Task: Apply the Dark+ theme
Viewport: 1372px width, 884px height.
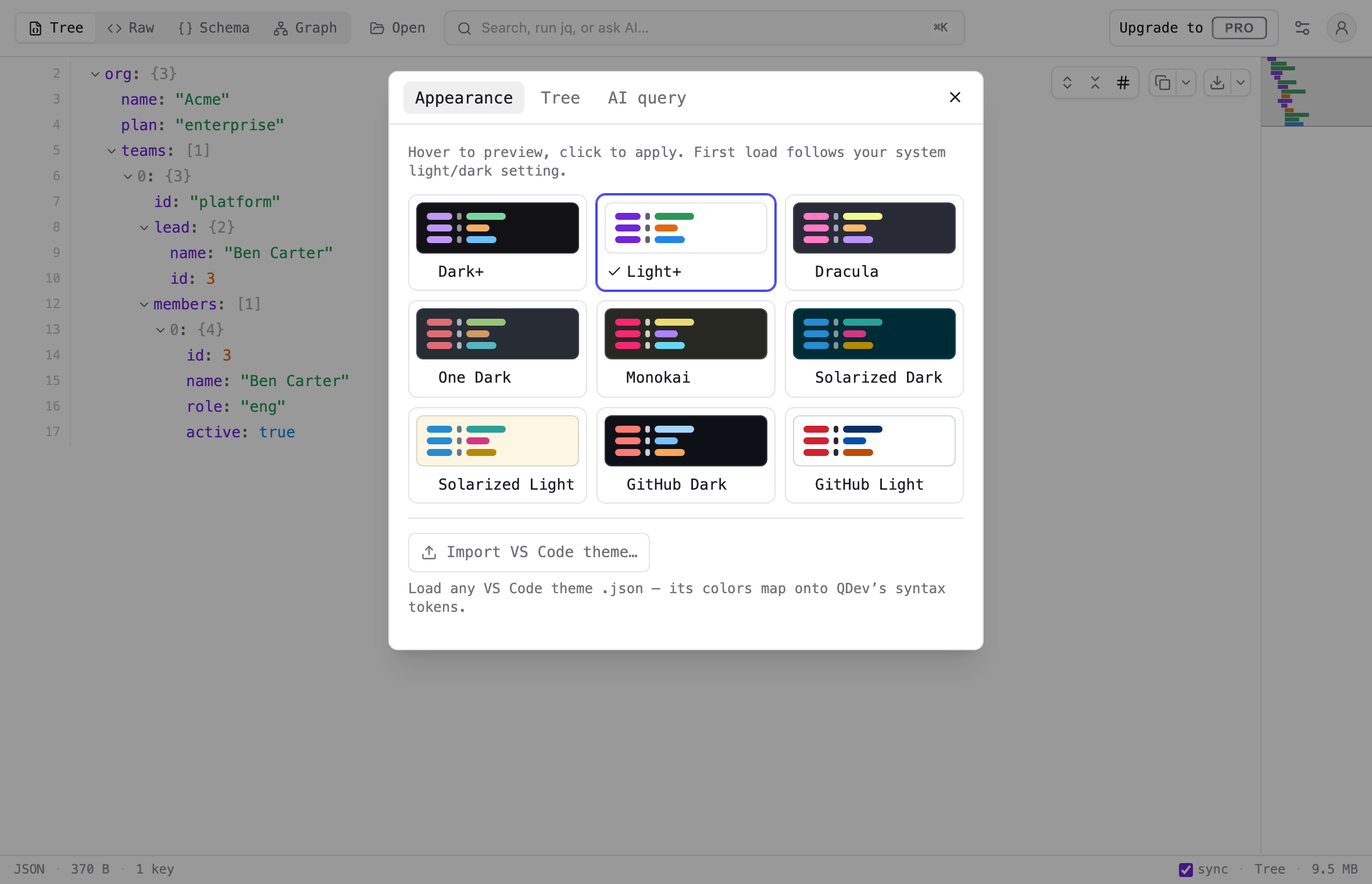Action: tap(497, 243)
